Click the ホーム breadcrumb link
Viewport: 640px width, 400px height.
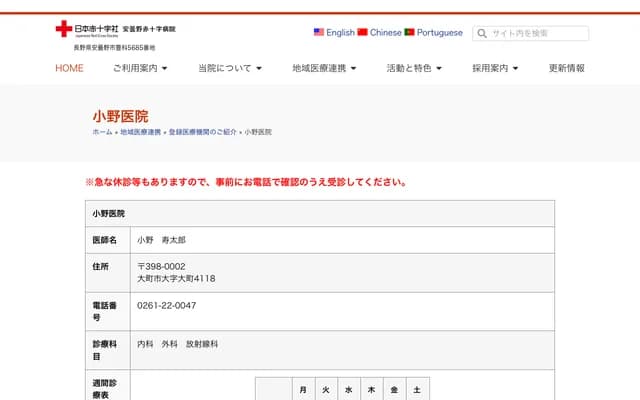102,132
